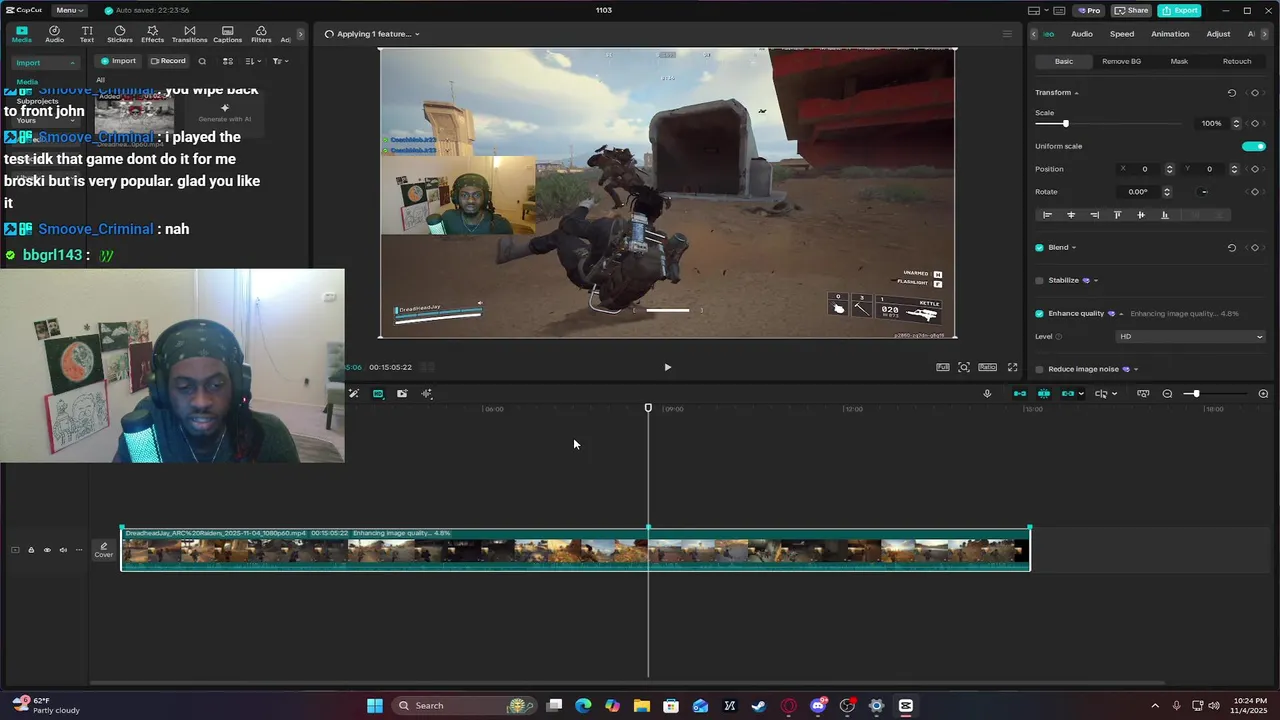Open the enhancement Level HD dropdown
The image size is (1280, 720).
click(1191, 337)
